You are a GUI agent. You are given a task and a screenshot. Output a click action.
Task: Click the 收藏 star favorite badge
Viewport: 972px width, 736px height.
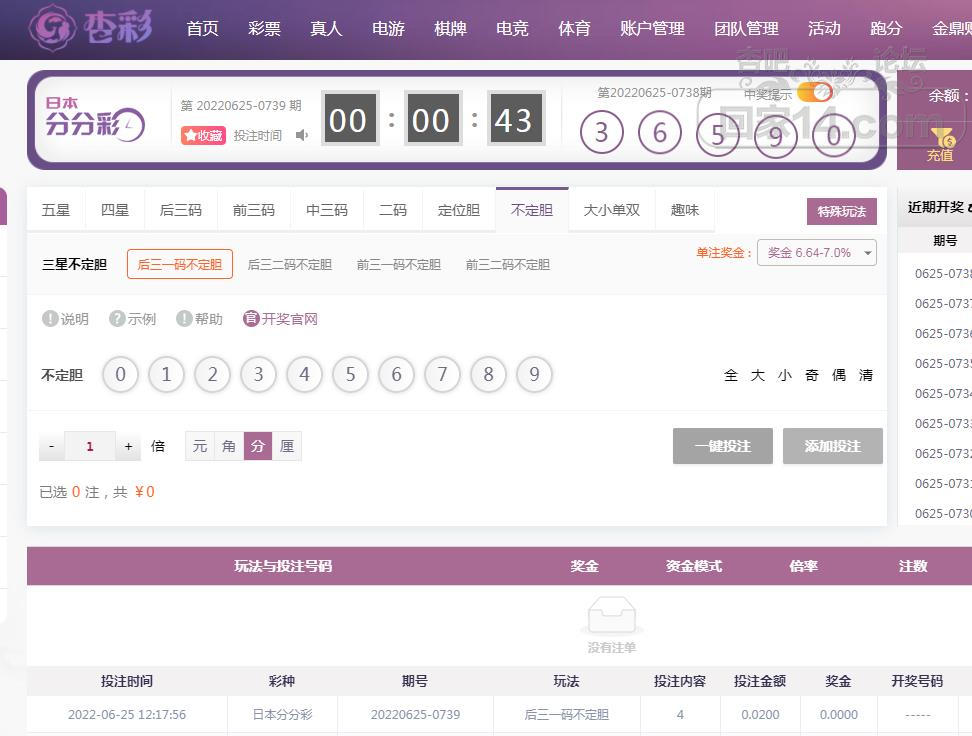click(203, 135)
